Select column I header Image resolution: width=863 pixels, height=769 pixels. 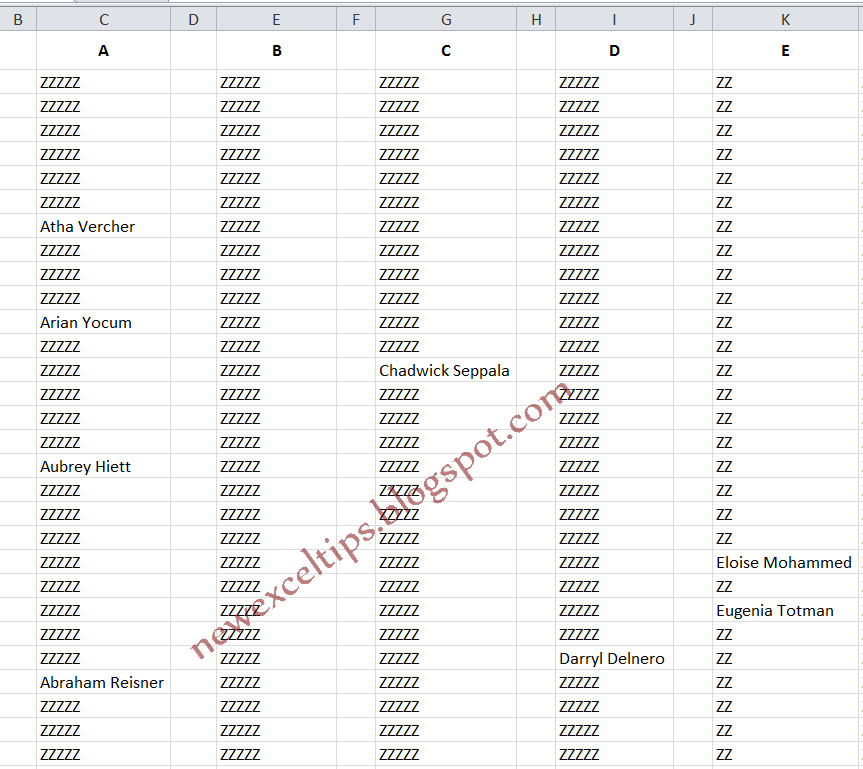tap(614, 20)
